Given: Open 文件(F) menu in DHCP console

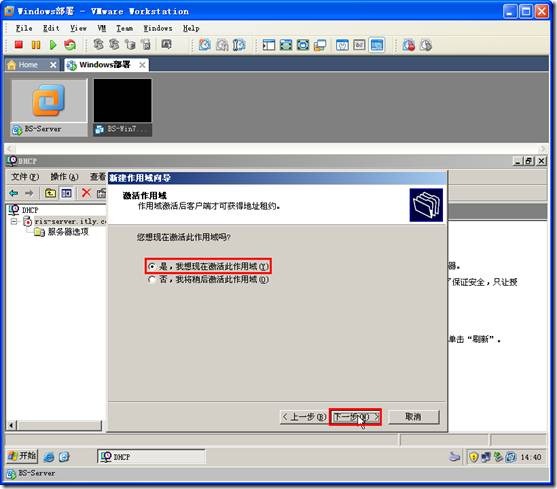Looking at the screenshot, I should [x=25, y=176].
